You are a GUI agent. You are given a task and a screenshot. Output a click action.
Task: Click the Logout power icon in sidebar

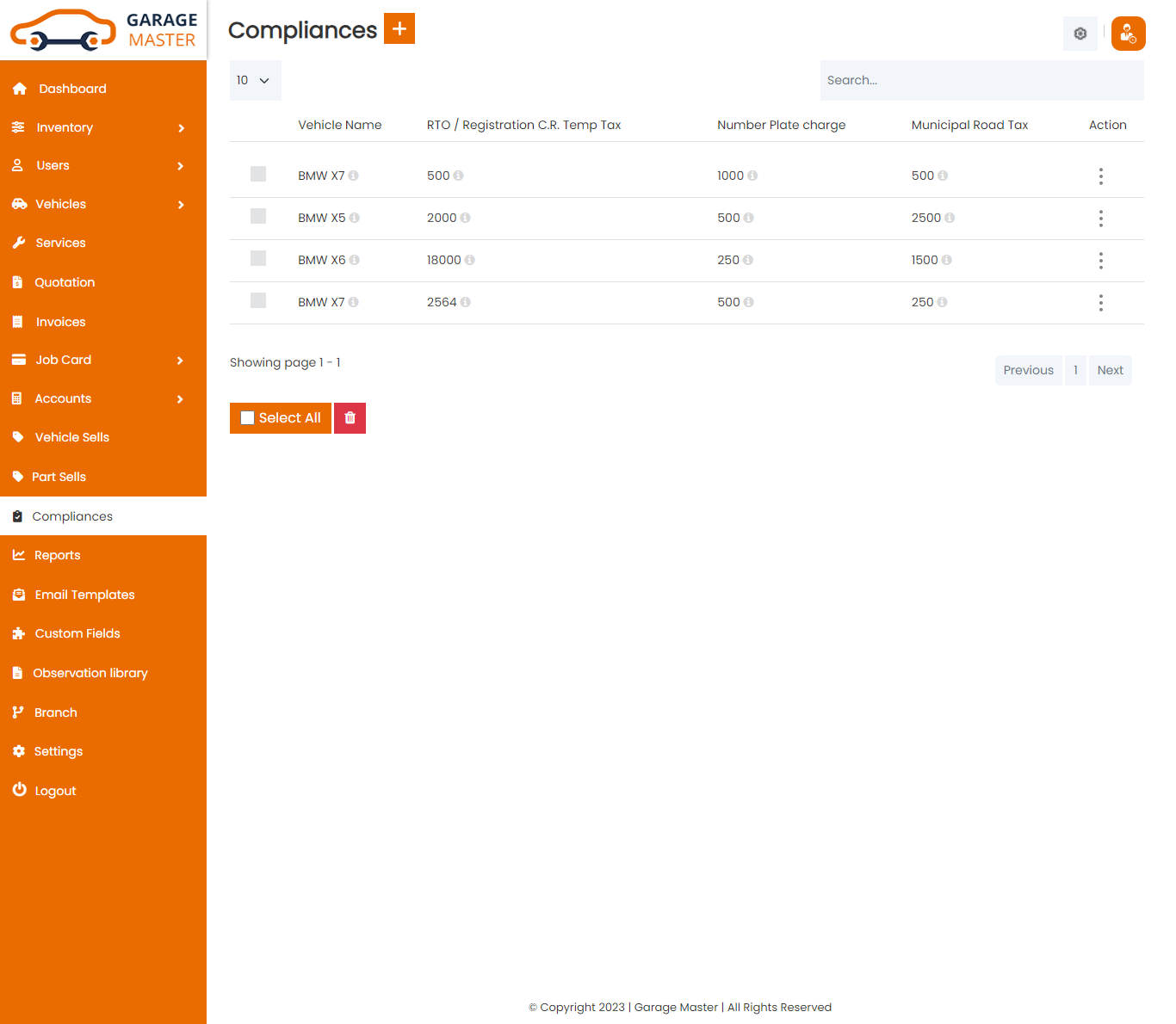pos(20,790)
